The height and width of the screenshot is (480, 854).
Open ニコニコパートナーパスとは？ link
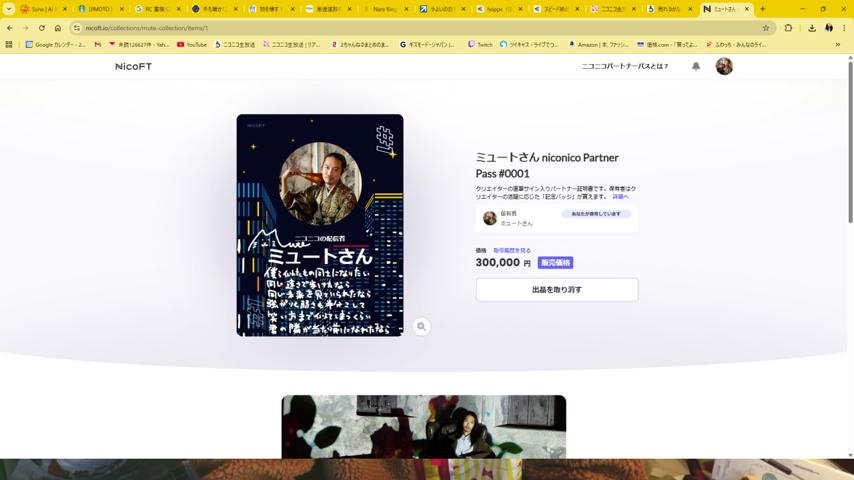(625, 66)
